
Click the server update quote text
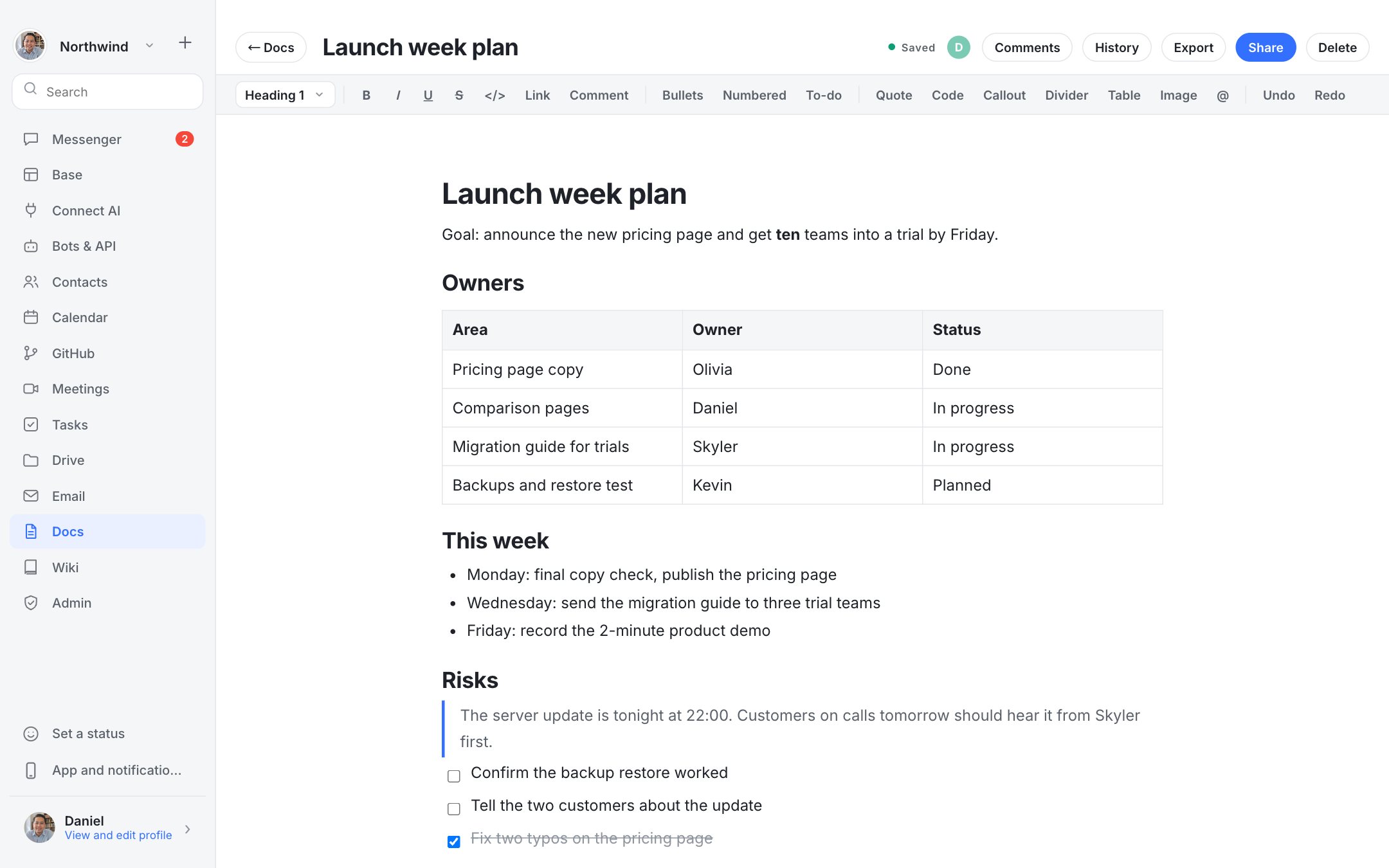coord(800,728)
